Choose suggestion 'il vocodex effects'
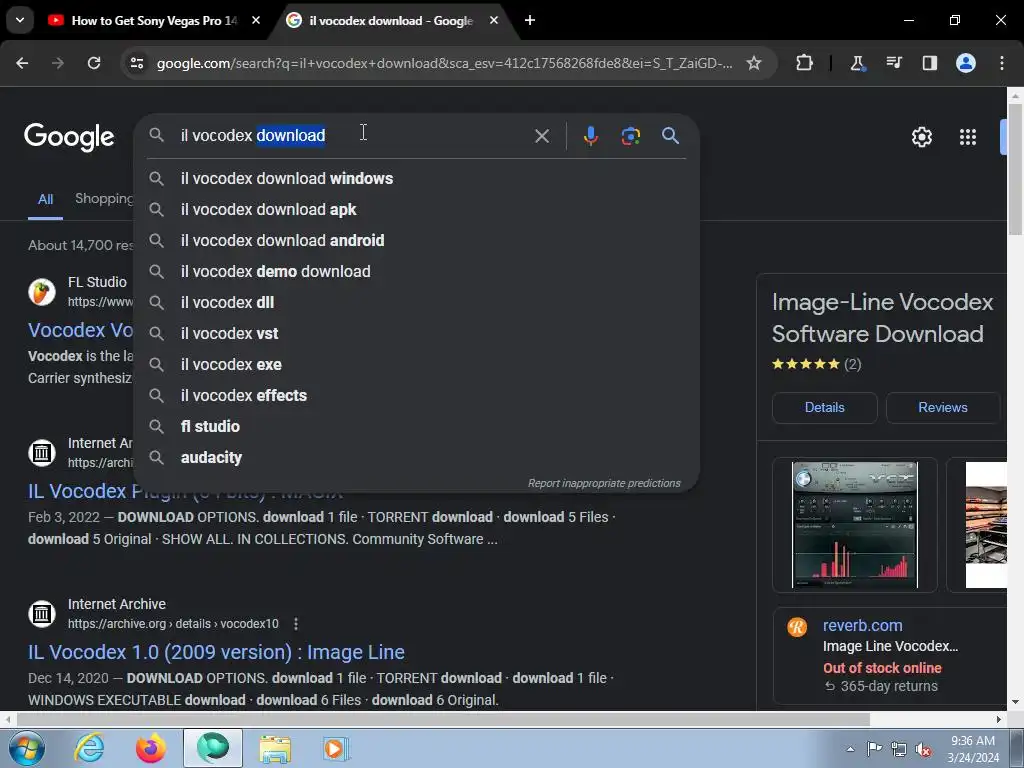The image size is (1024, 768). click(x=416, y=396)
